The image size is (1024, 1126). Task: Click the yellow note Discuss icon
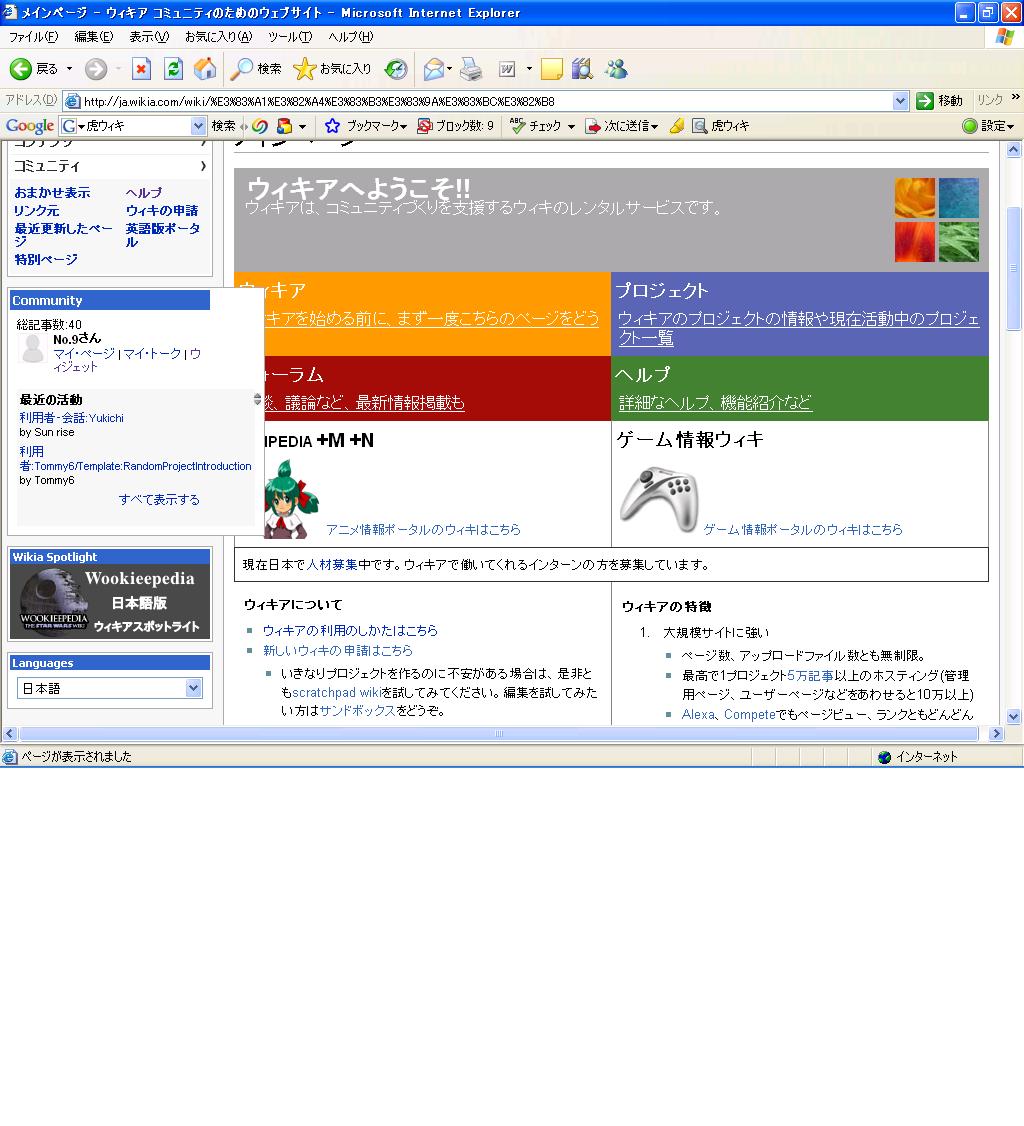click(551, 69)
